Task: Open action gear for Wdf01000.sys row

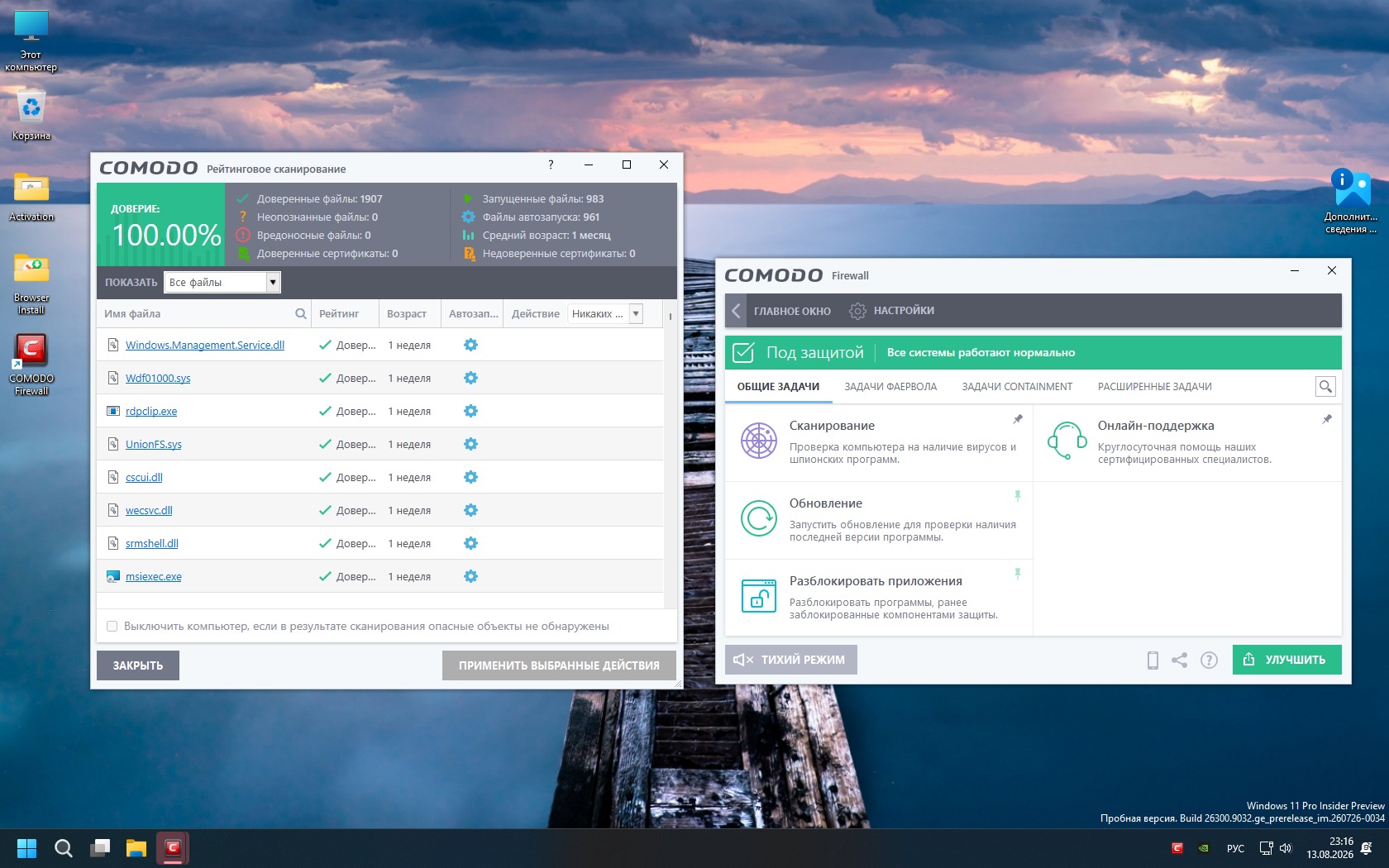Action: coord(470,378)
